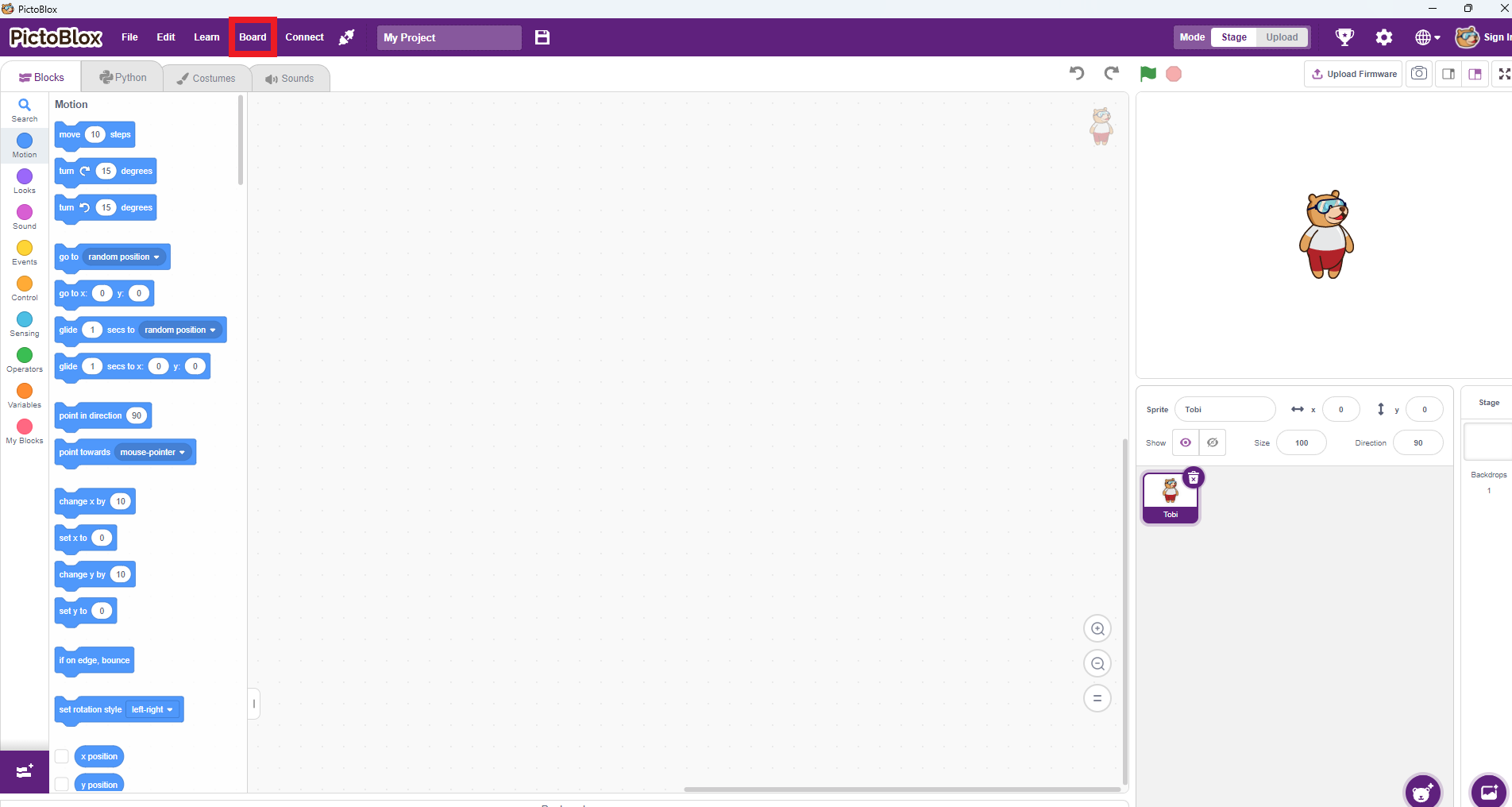Select the Looks purple category circle
Screen dimensions: 1512x807
tap(25, 176)
